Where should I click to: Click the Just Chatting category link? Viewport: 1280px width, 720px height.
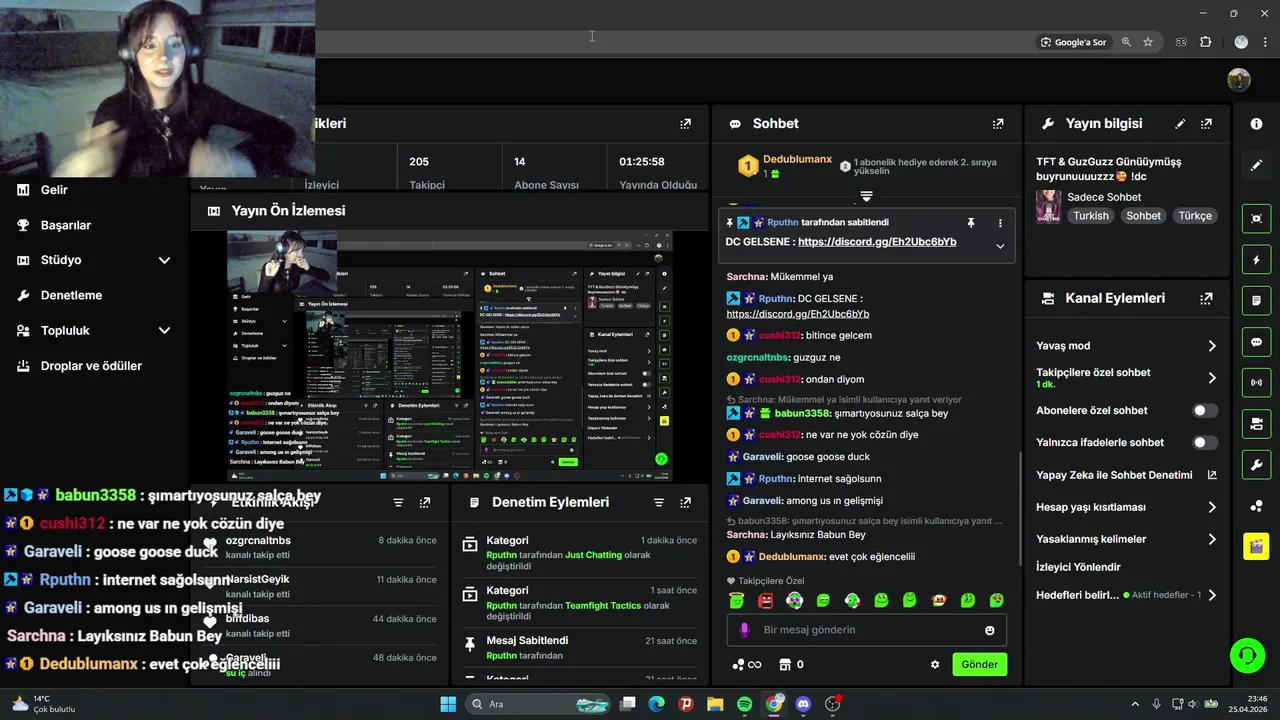click(594, 555)
